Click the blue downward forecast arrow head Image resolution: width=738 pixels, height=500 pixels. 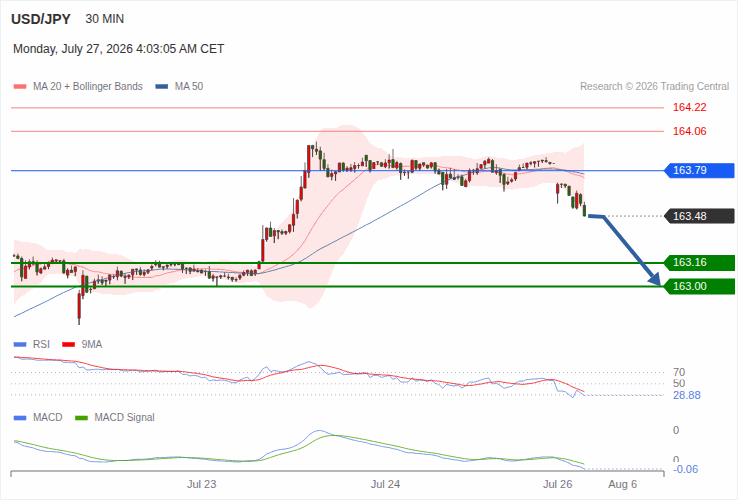655,279
